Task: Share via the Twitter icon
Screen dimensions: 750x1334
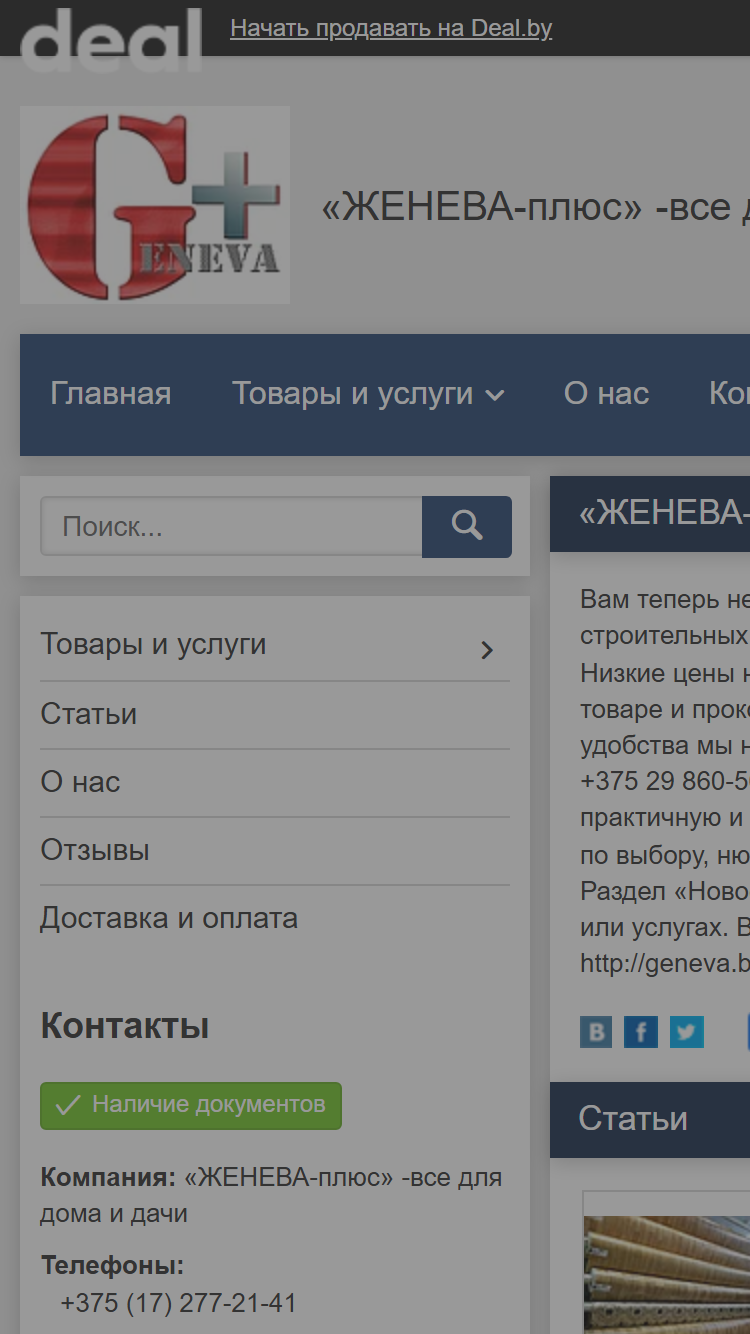Action: (x=687, y=1031)
